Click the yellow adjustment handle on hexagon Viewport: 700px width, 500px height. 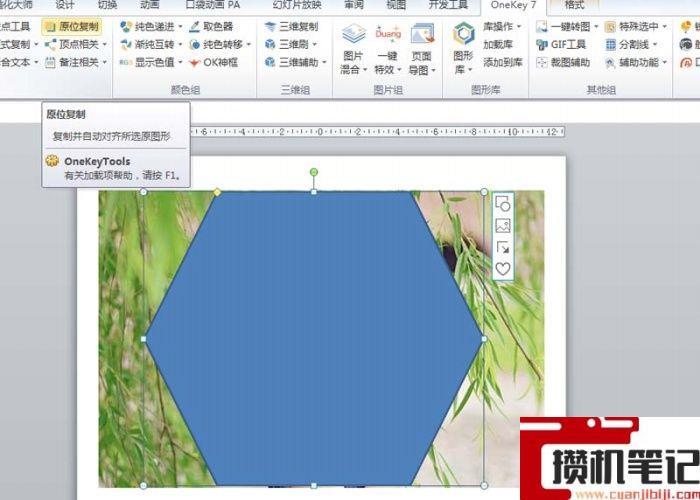pyautogui.click(x=217, y=192)
